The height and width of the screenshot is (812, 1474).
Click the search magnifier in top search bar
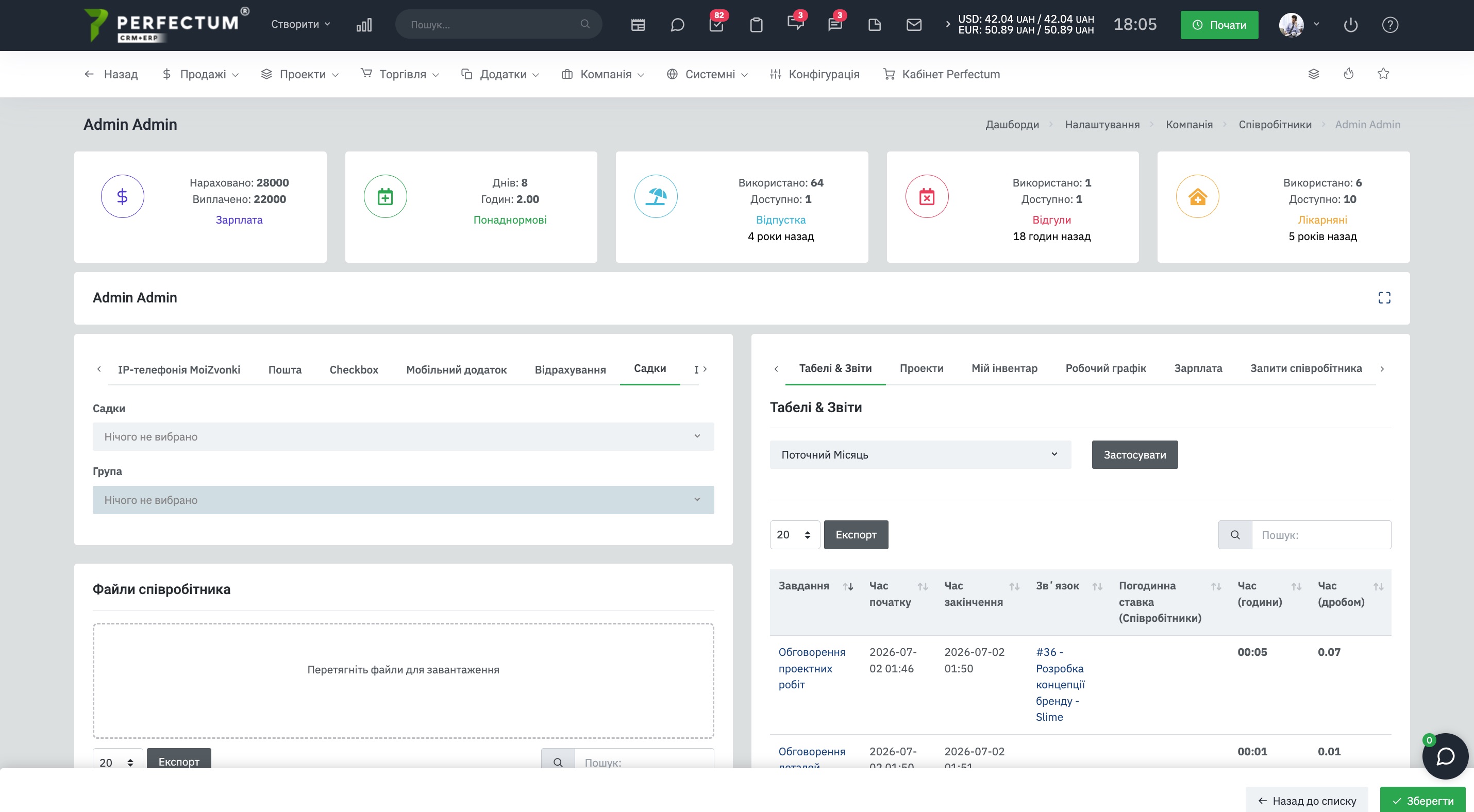point(585,24)
